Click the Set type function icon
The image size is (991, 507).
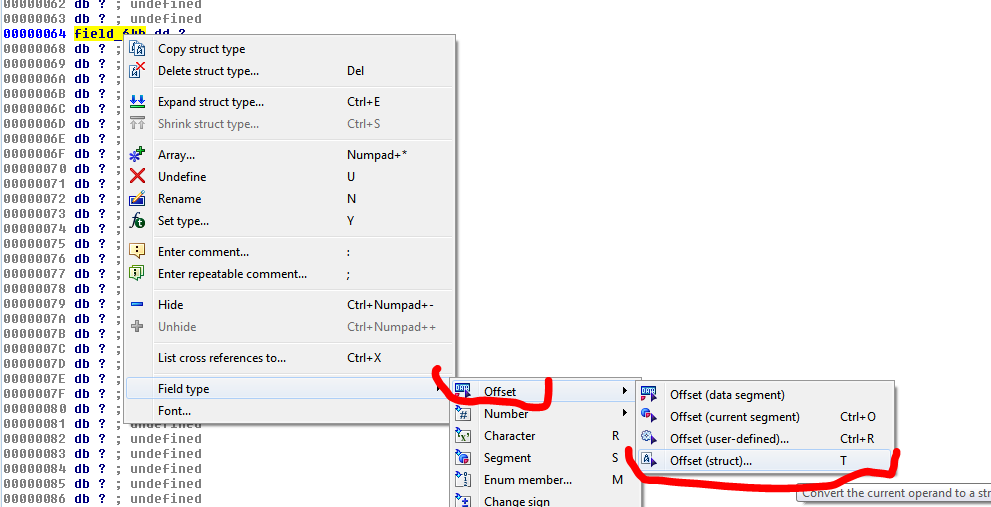pyautogui.click(x=138, y=221)
